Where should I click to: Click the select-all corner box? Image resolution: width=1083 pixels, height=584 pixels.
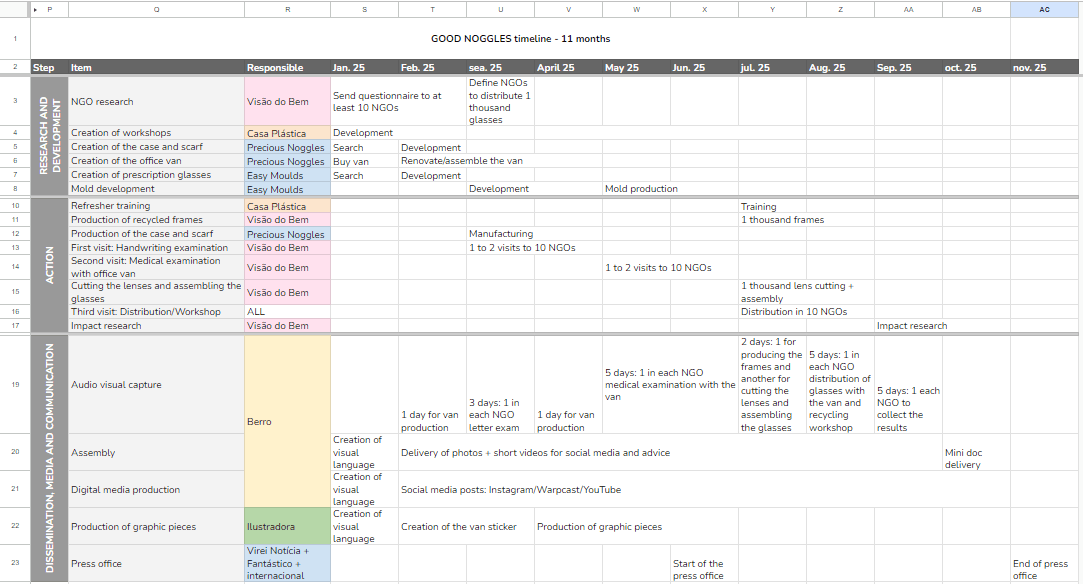tap(15, 9)
